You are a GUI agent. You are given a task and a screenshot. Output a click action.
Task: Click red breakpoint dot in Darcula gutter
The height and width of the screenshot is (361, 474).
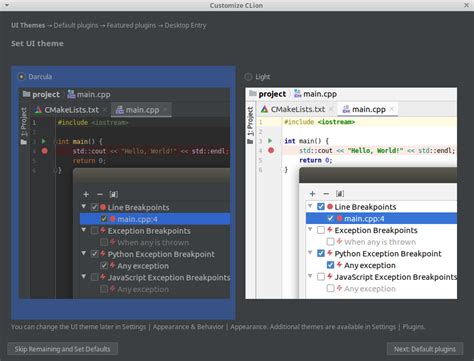pyautogui.click(x=44, y=151)
